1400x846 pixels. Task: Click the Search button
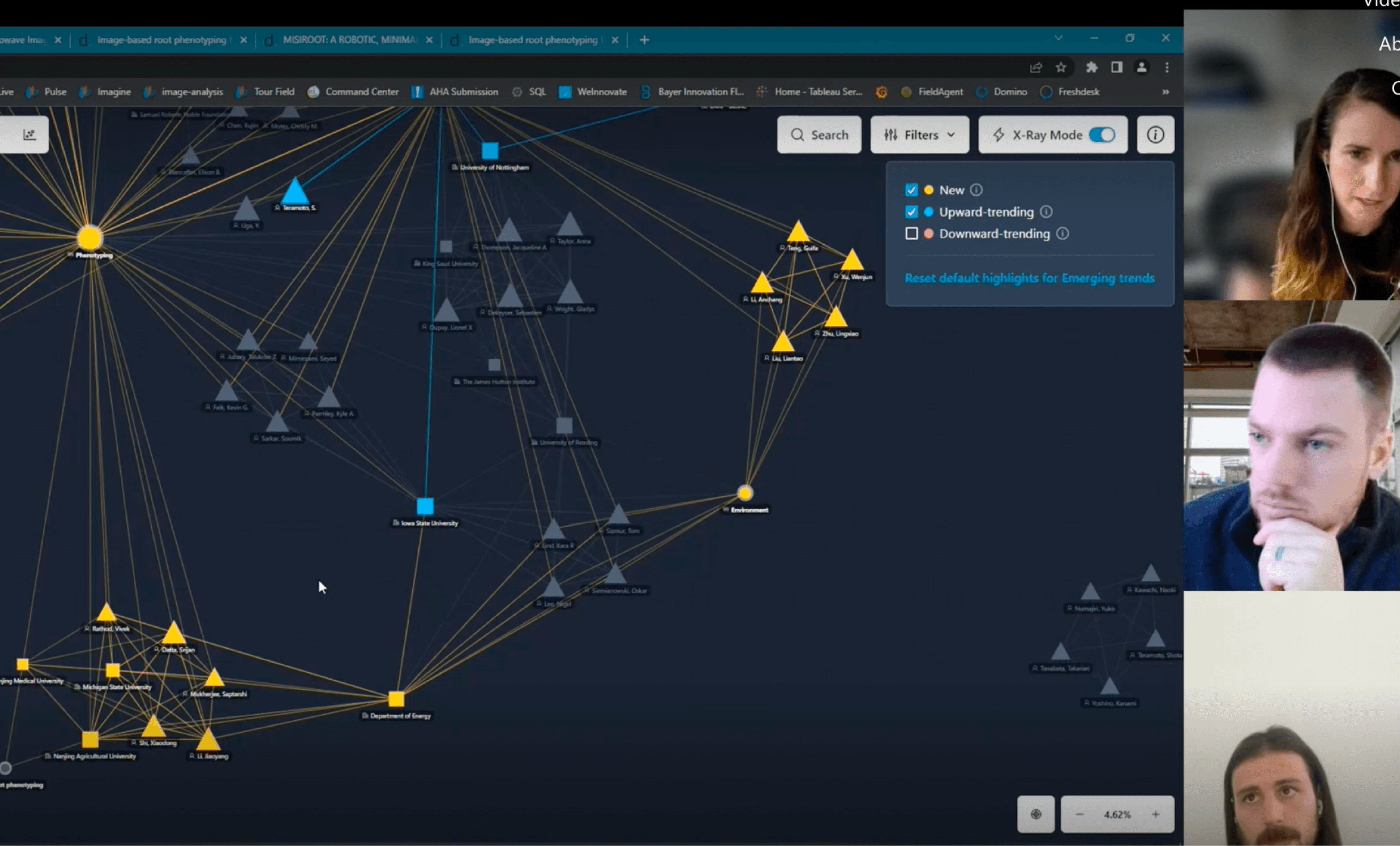[x=819, y=134]
